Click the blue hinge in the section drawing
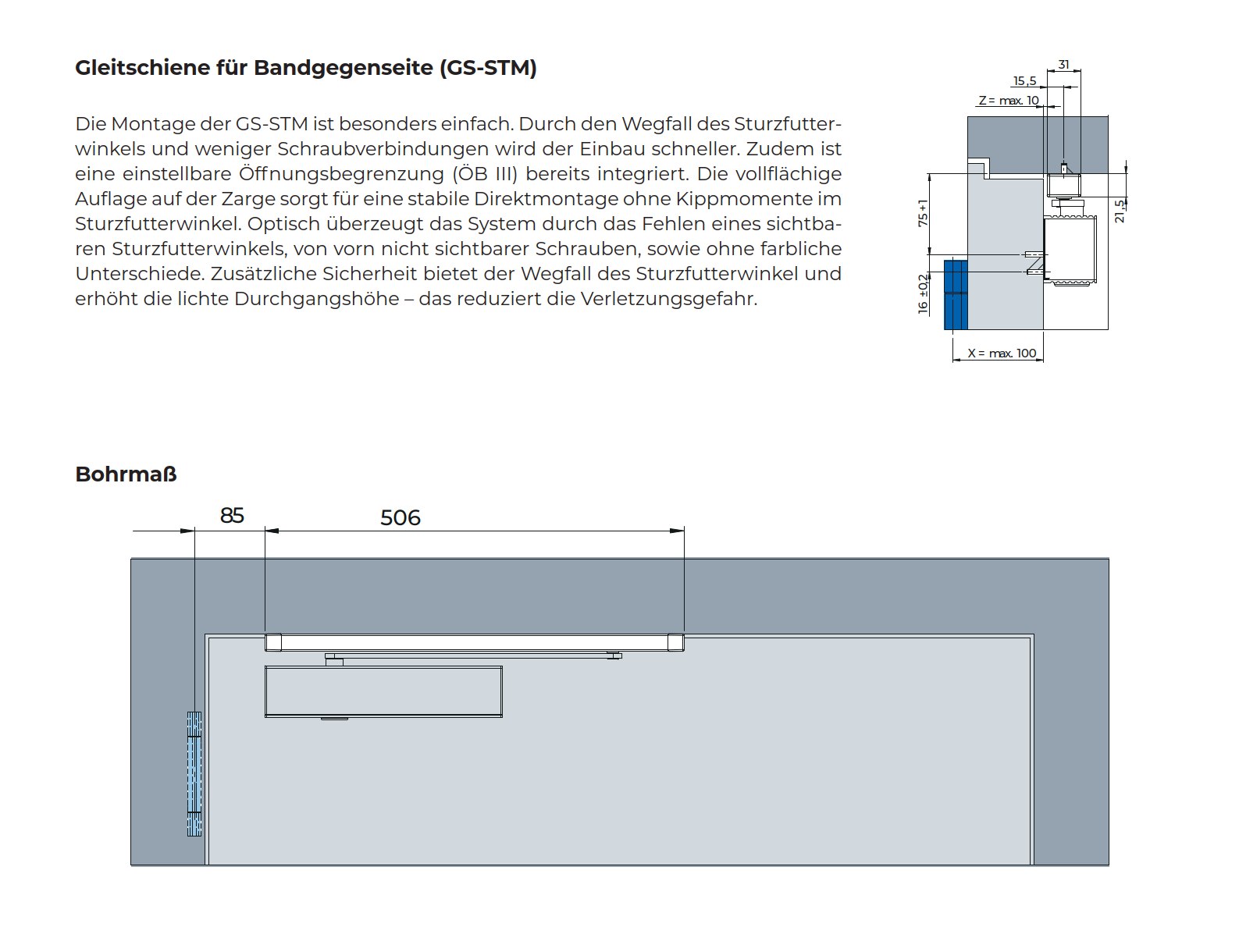The width and height of the screenshot is (1239, 952). point(956,295)
